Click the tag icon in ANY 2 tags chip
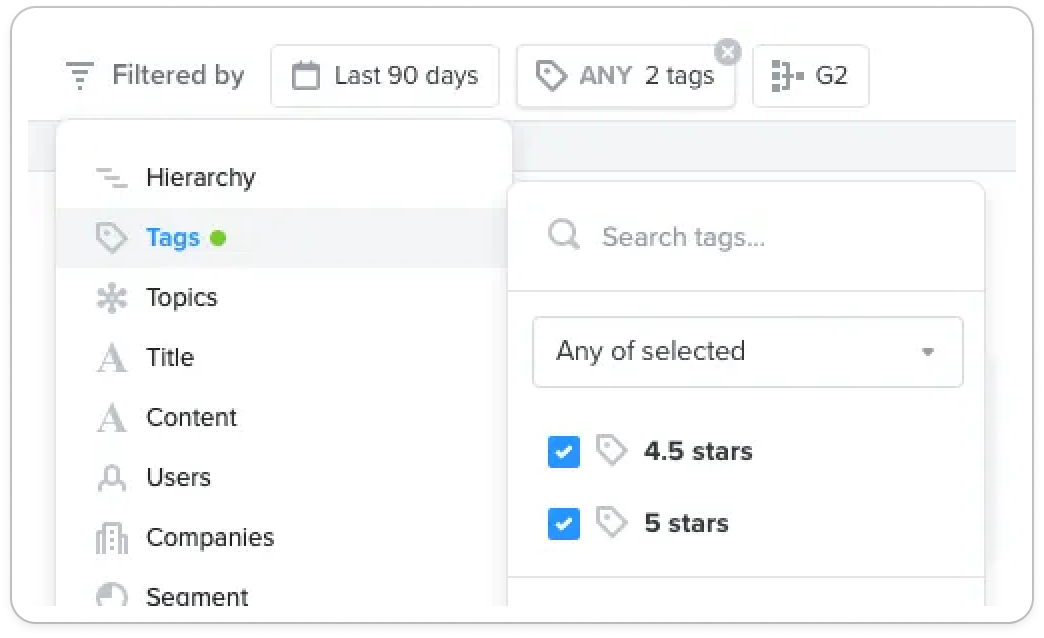 [551, 75]
